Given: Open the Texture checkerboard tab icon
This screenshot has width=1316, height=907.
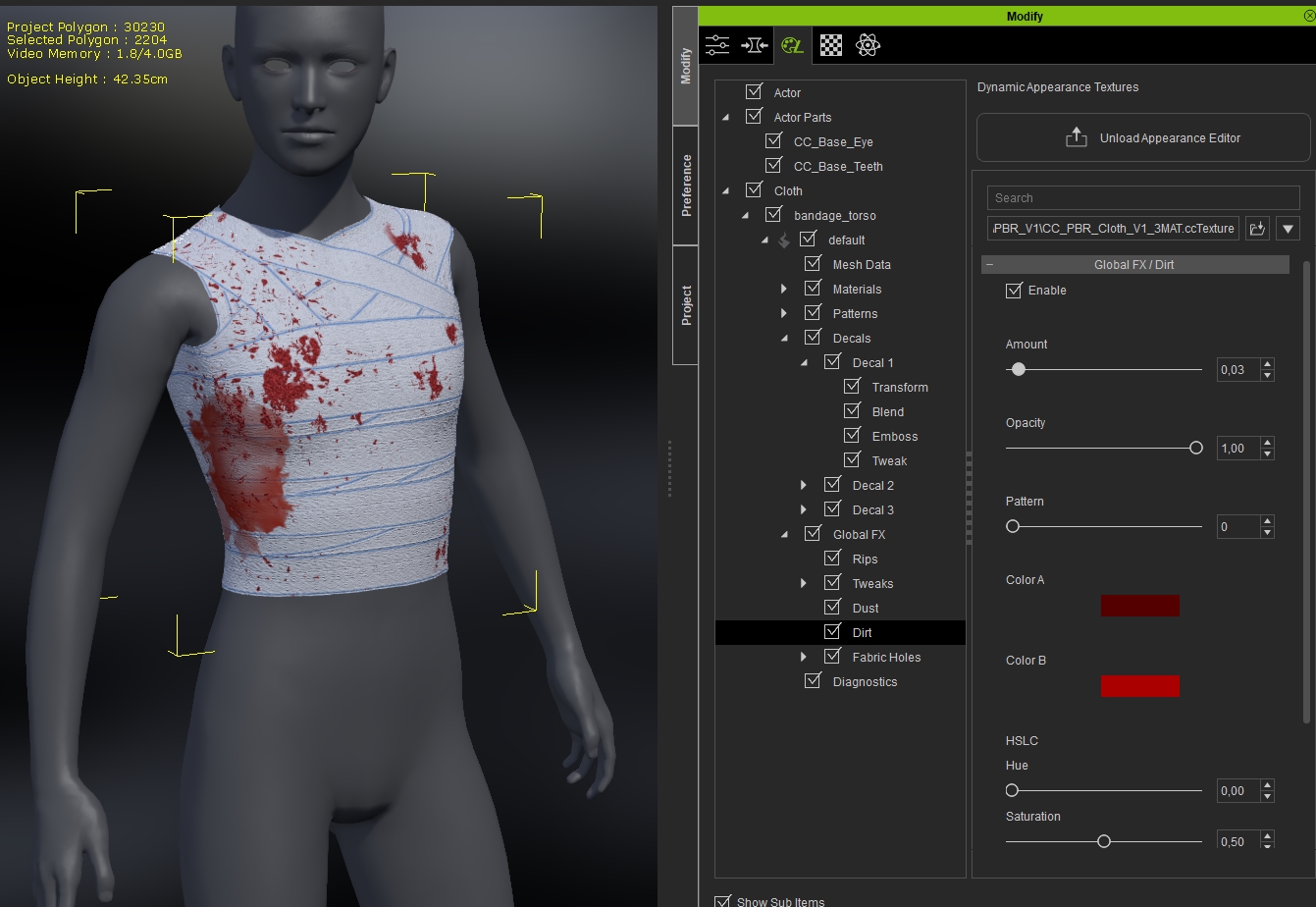Looking at the screenshot, I should pos(831,45).
